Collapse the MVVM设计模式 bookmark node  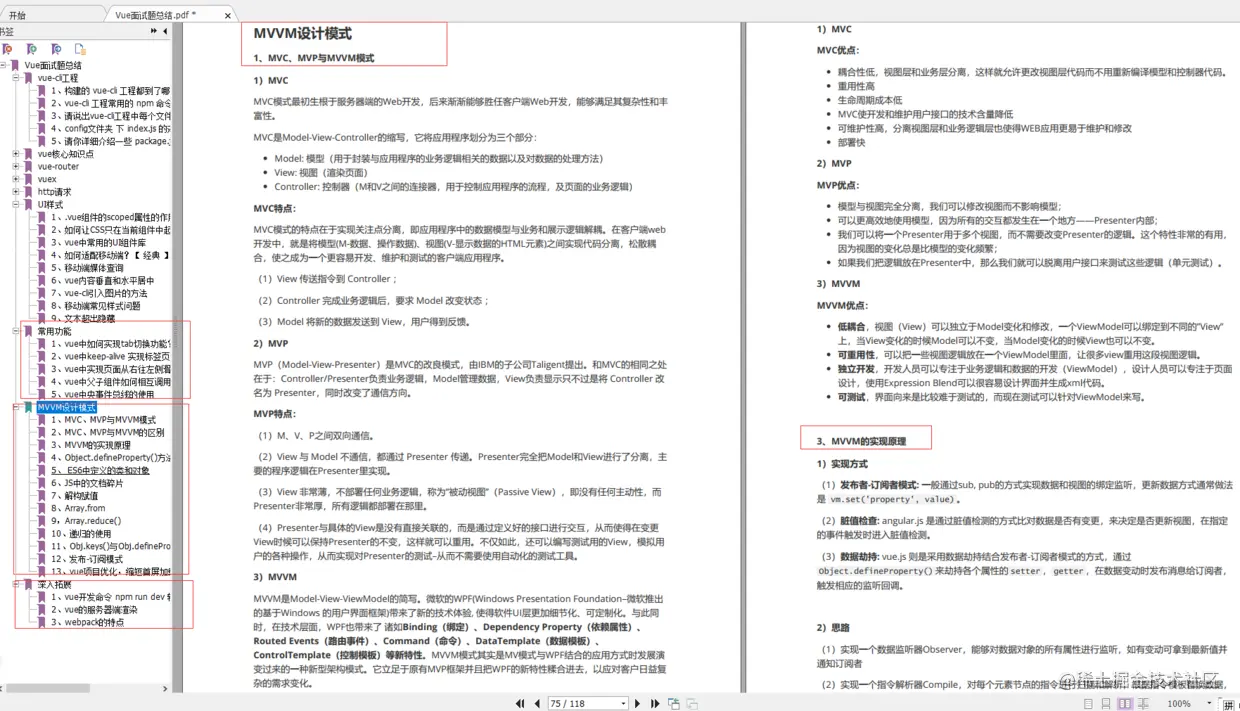point(16,407)
